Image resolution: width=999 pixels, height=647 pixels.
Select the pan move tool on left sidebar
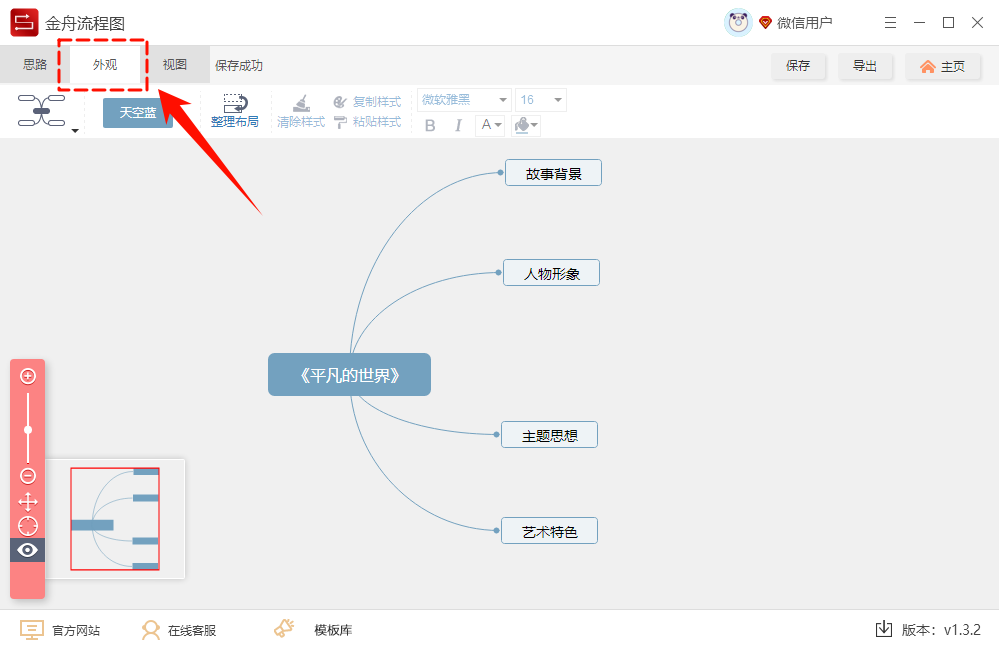click(27, 501)
